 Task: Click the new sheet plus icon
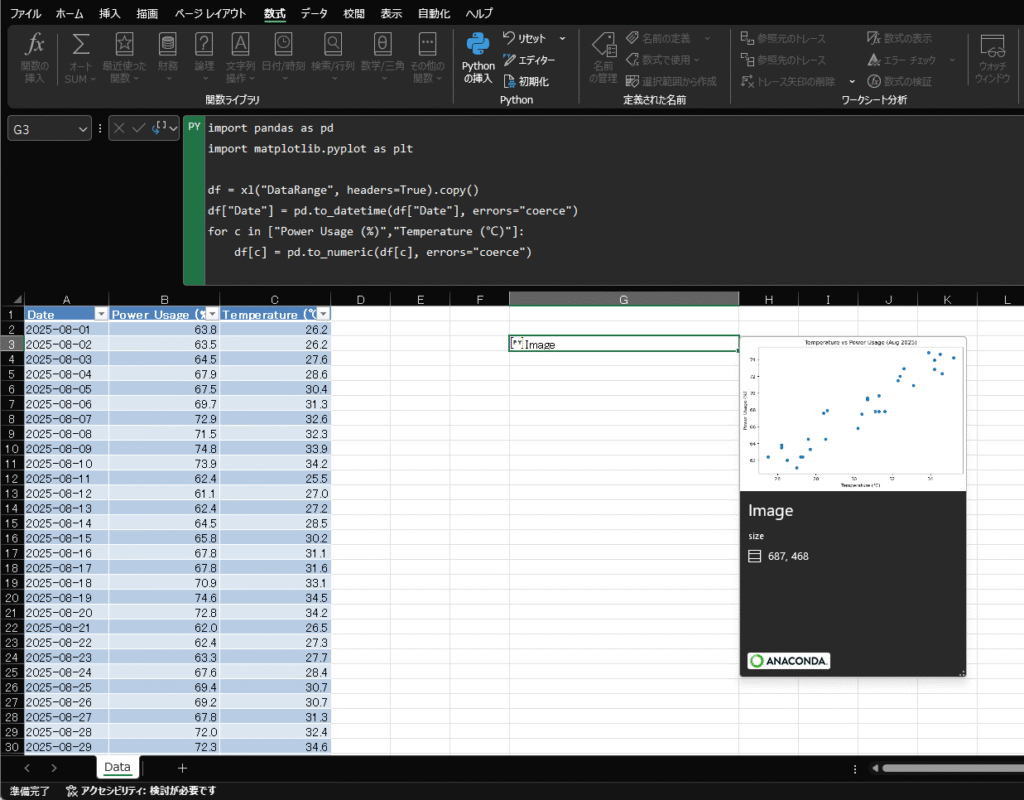click(182, 768)
